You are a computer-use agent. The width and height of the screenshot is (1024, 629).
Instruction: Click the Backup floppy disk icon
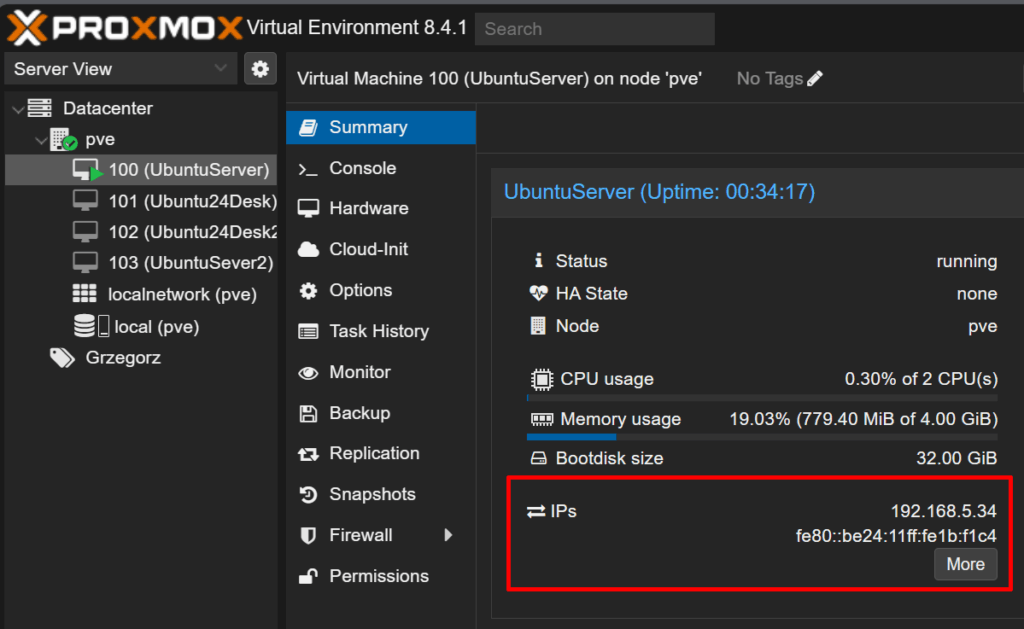pyautogui.click(x=308, y=413)
